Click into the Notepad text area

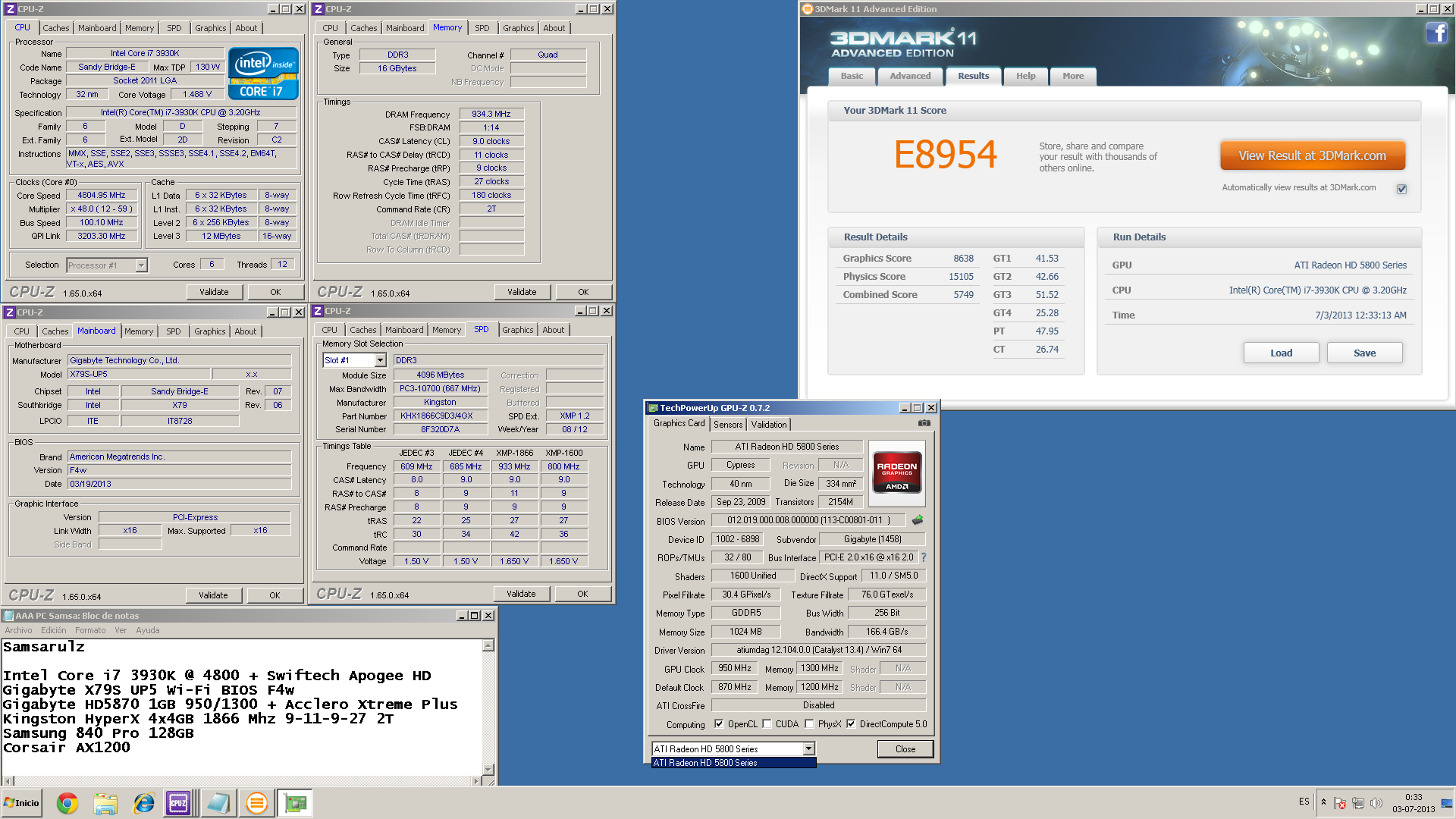click(x=242, y=707)
